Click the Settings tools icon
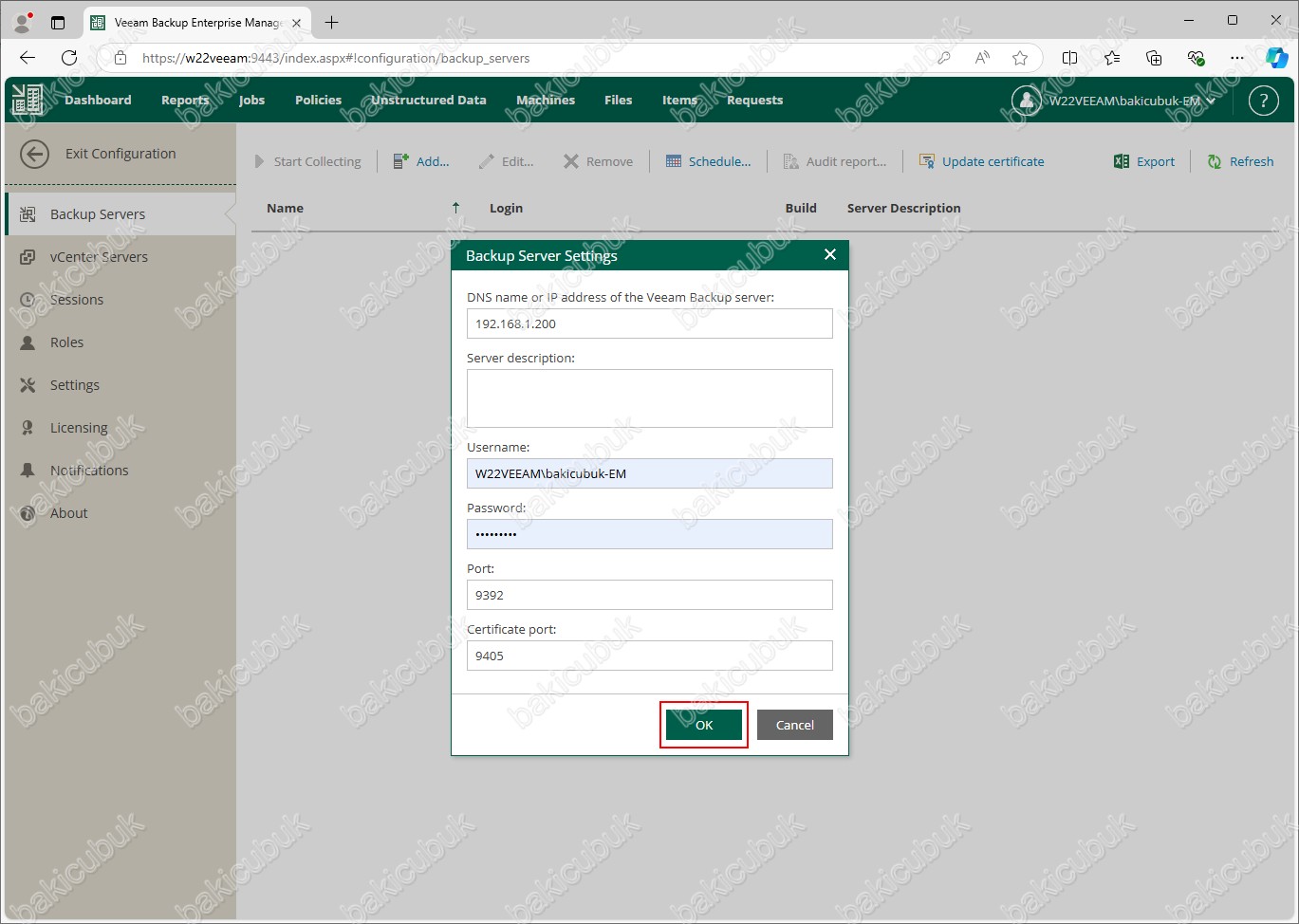Screen dimensions: 1299x924 [28, 385]
